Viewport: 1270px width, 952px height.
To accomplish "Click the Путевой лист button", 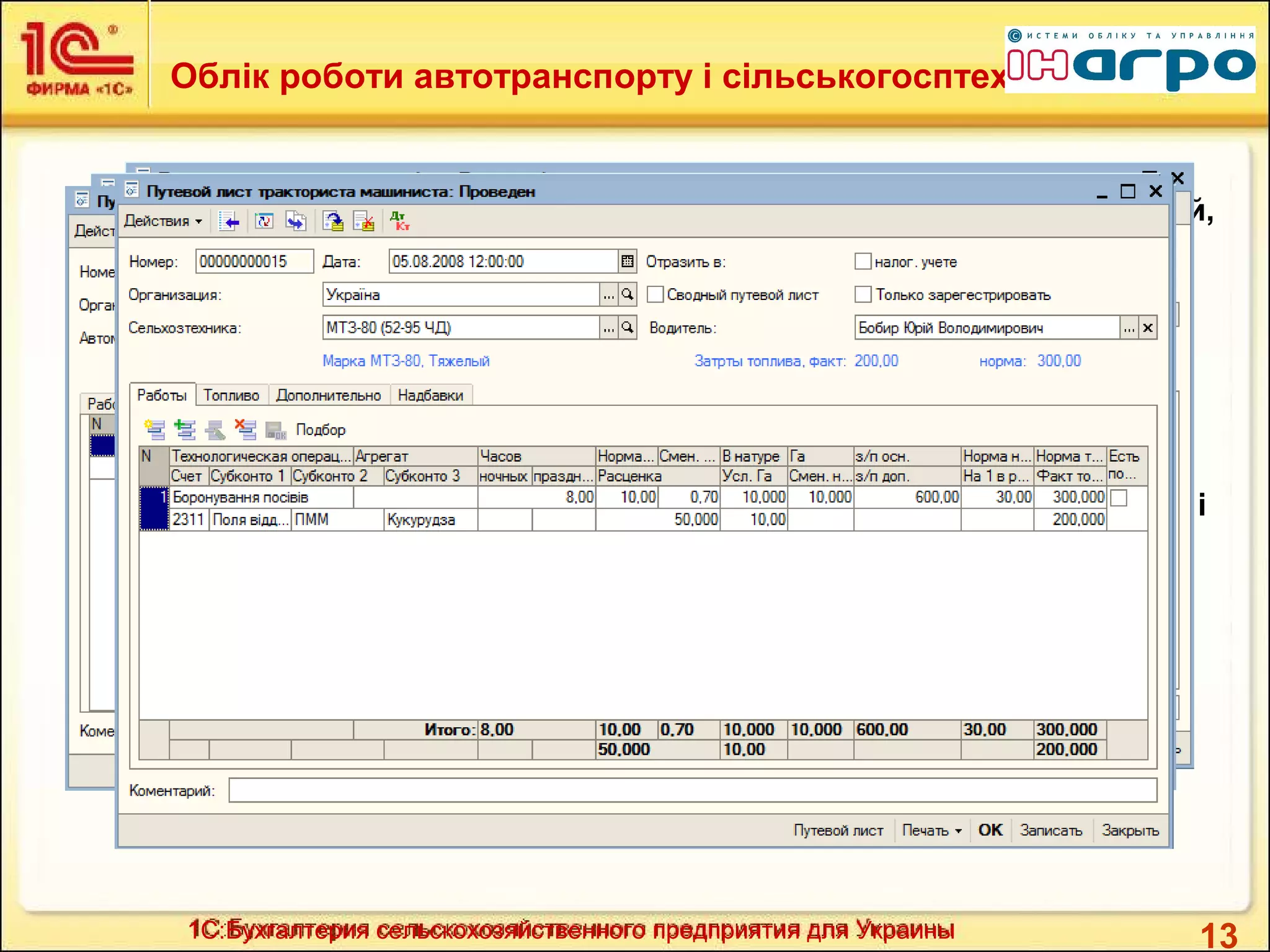I will pyautogui.click(x=838, y=831).
